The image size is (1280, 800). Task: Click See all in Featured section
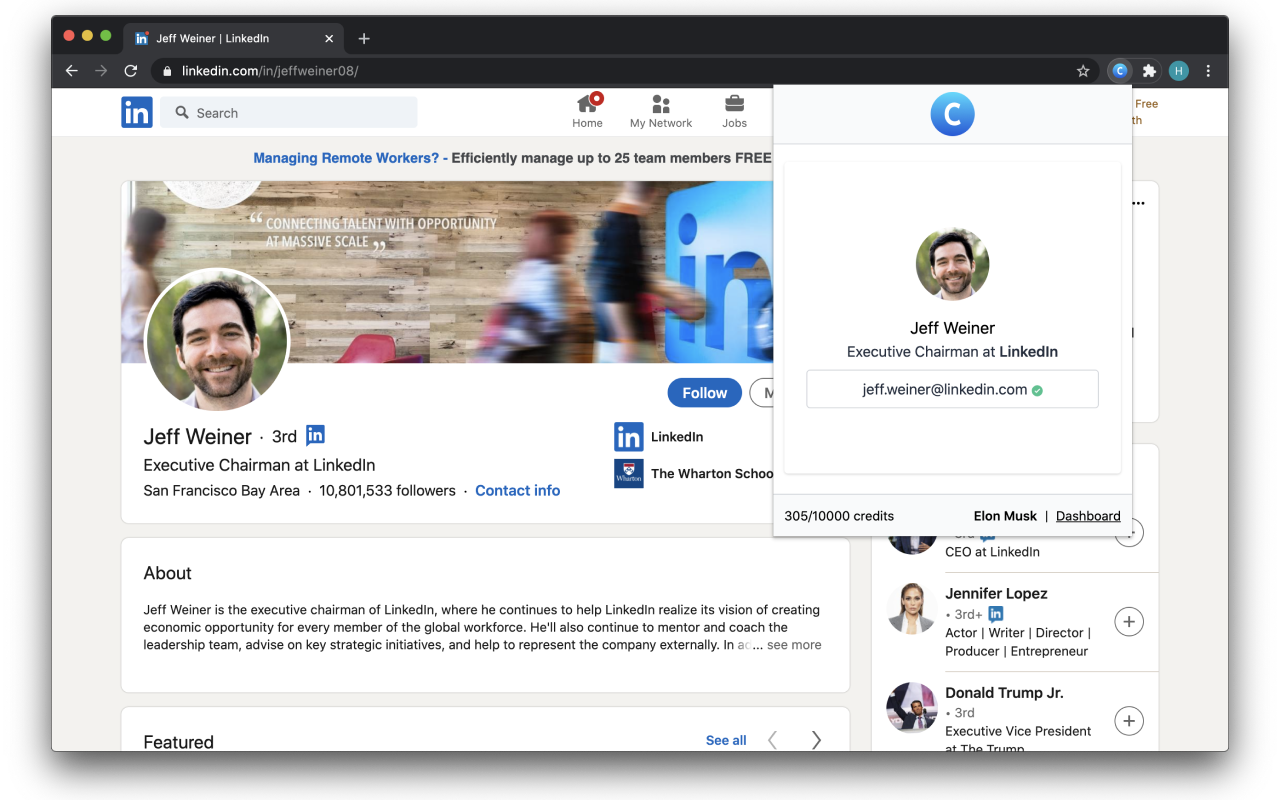click(726, 740)
